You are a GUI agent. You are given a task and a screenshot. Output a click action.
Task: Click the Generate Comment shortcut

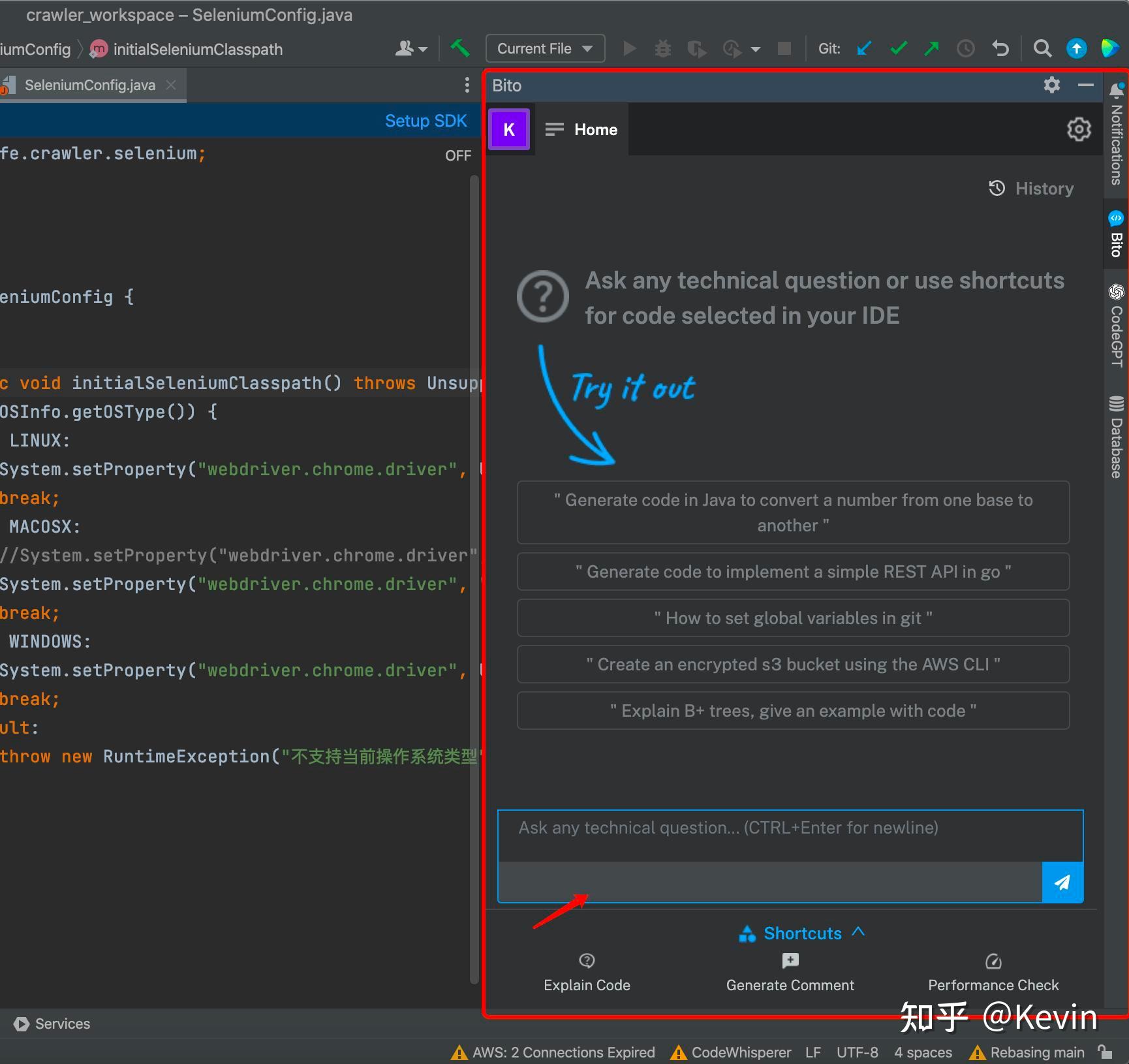click(790, 973)
